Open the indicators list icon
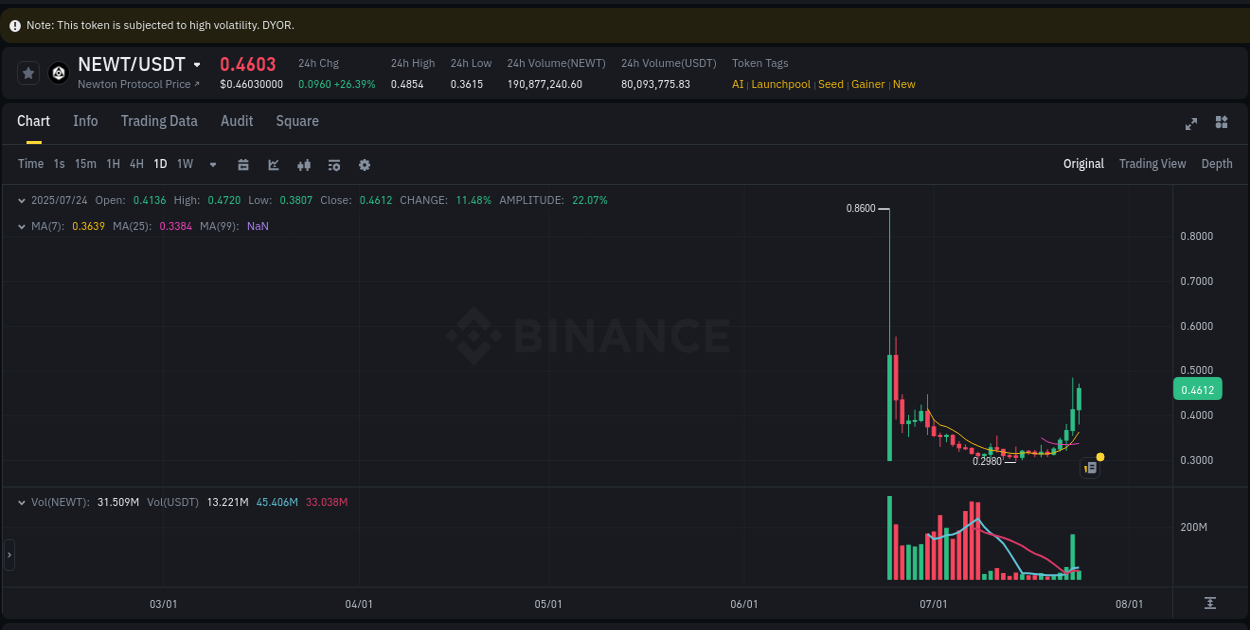The width and height of the screenshot is (1250, 630). (x=334, y=164)
